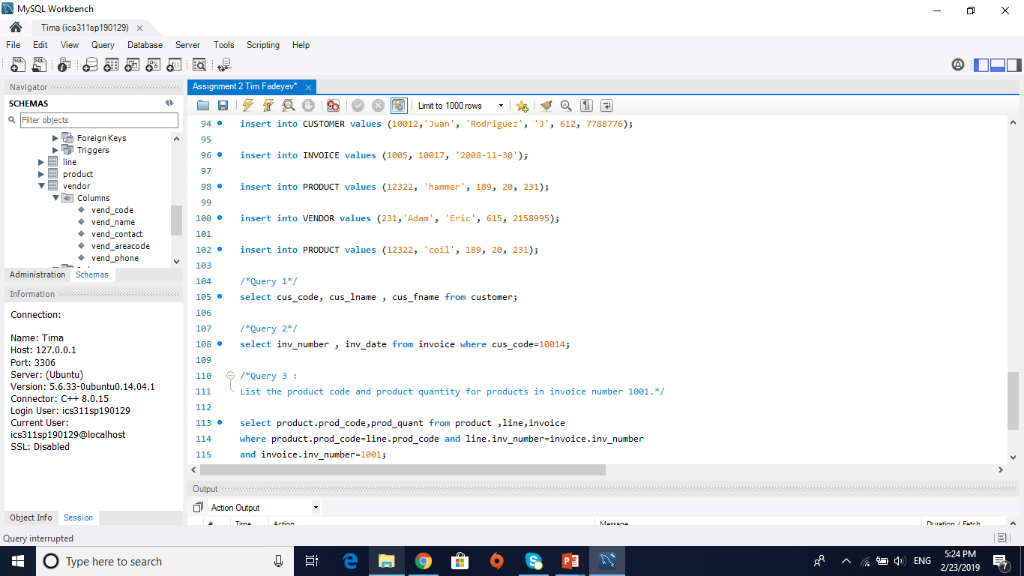Viewport: 1024px width, 576px height.
Task: Commit the current transaction
Action: 358,106
